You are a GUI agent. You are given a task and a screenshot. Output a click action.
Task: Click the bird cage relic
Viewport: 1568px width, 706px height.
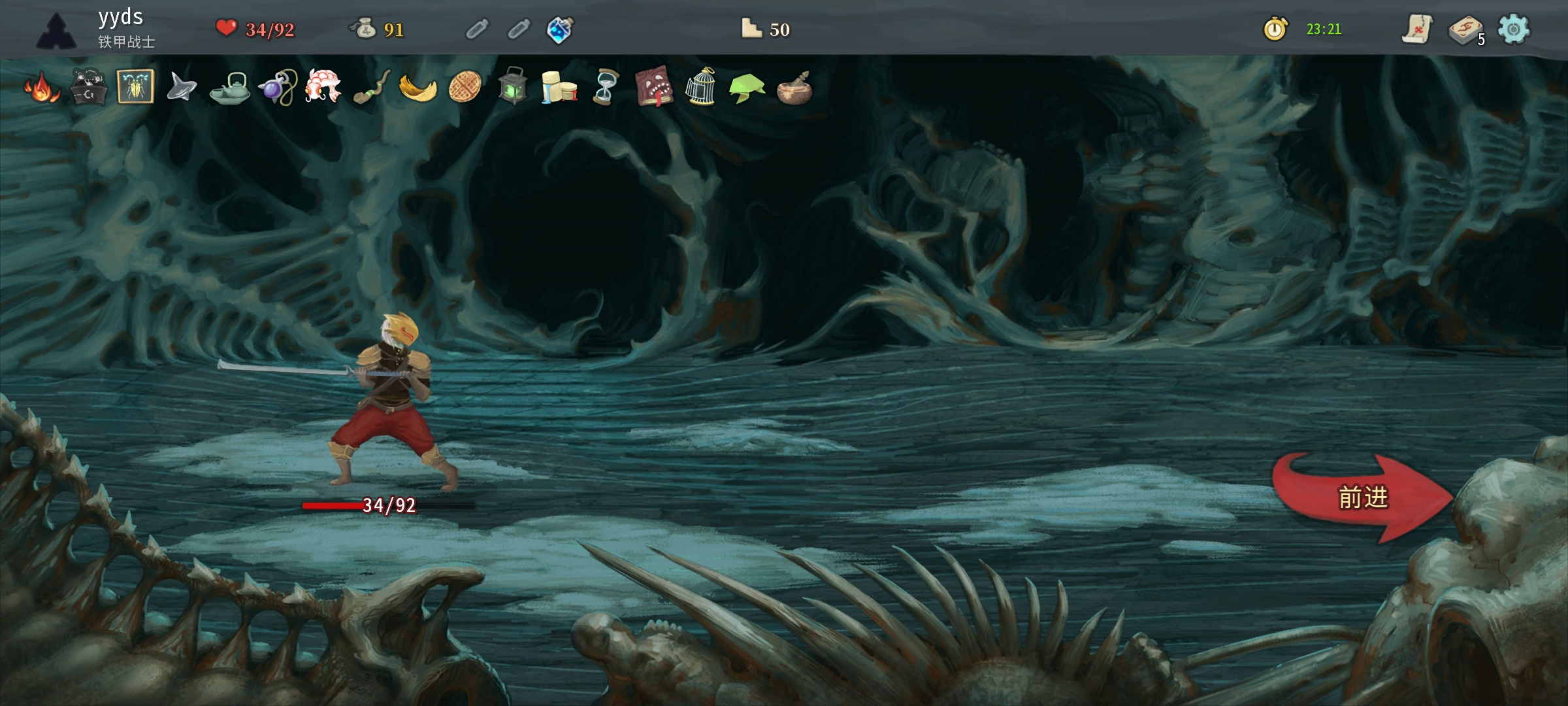click(x=700, y=86)
